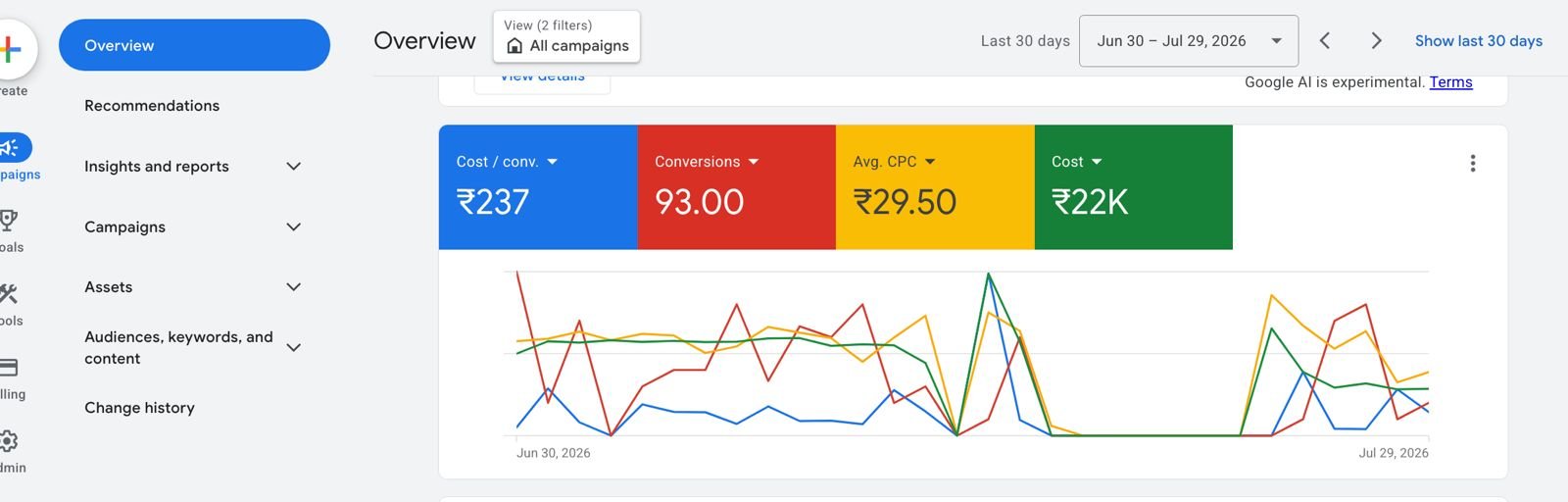Image resolution: width=1568 pixels, height=502 pixels.
Task: Click the blue ₹237 scorecard tile
Action: click(538, 187)
